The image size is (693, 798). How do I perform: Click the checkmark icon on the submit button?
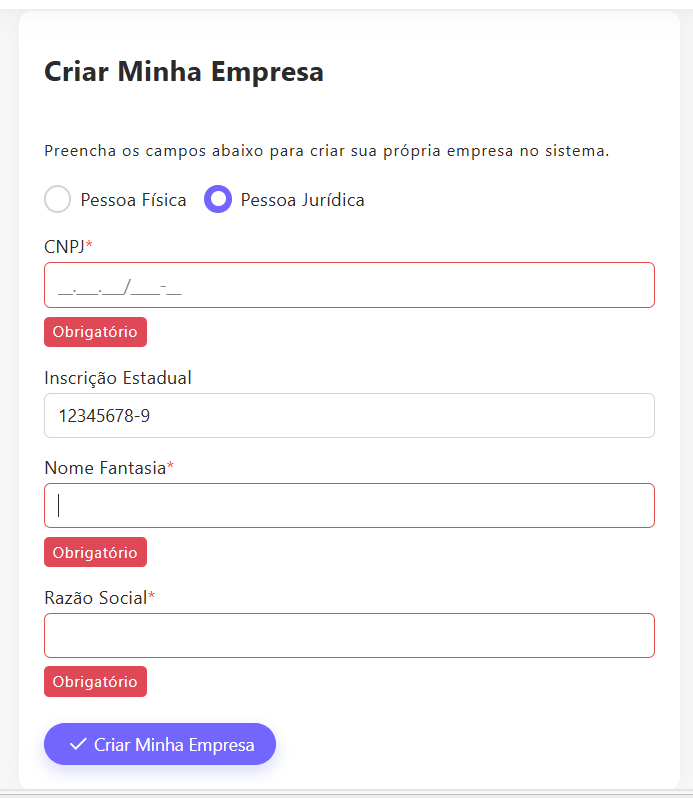(x=78, y=745)
